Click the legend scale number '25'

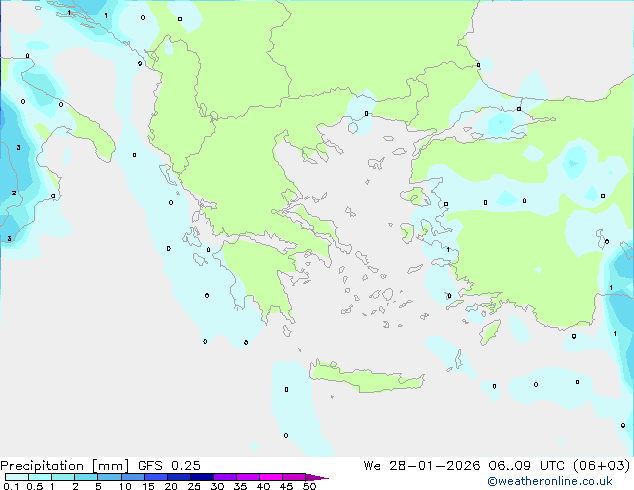[194, 486]
